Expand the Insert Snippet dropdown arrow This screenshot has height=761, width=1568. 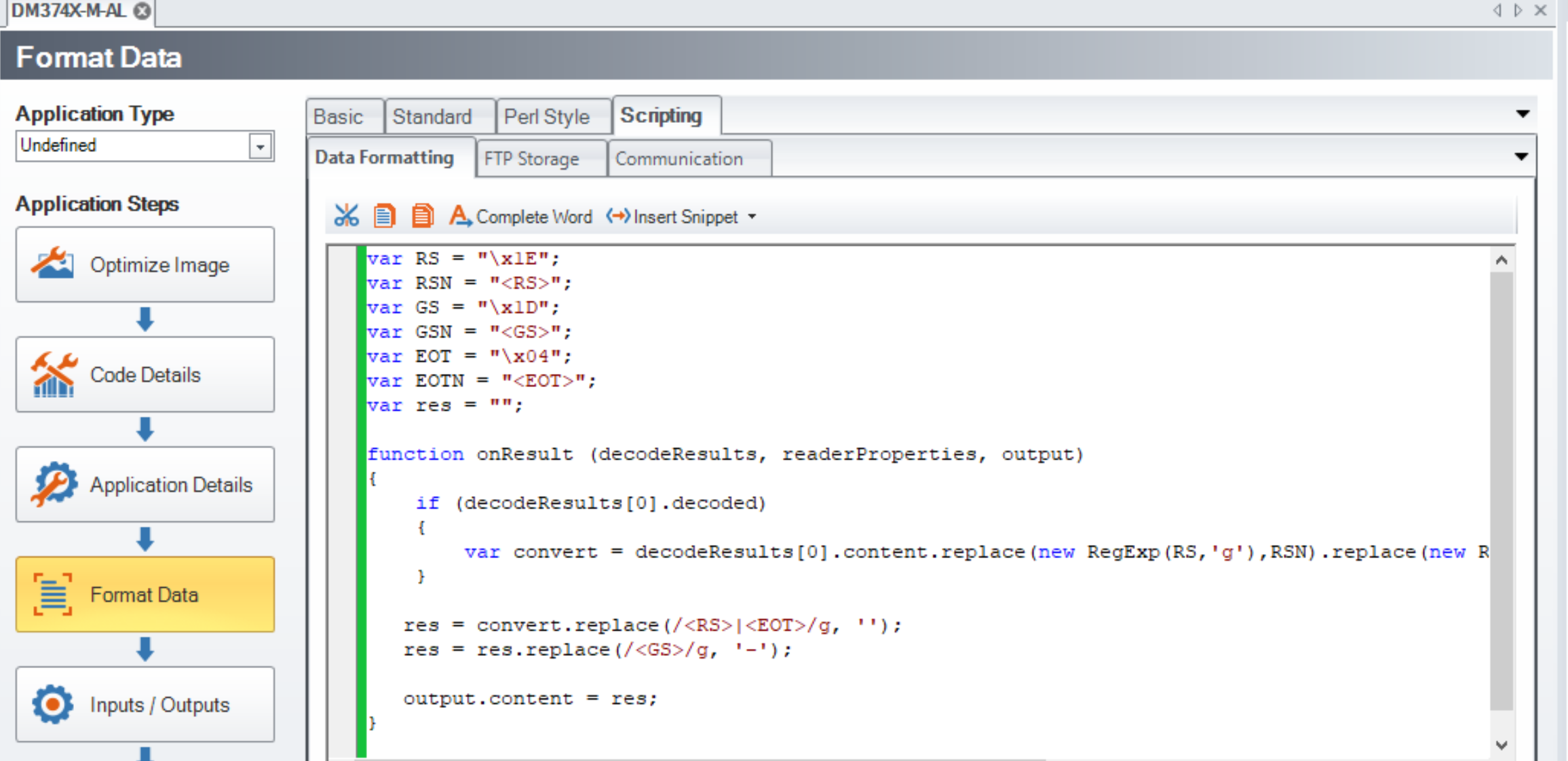tap(752, 217)
